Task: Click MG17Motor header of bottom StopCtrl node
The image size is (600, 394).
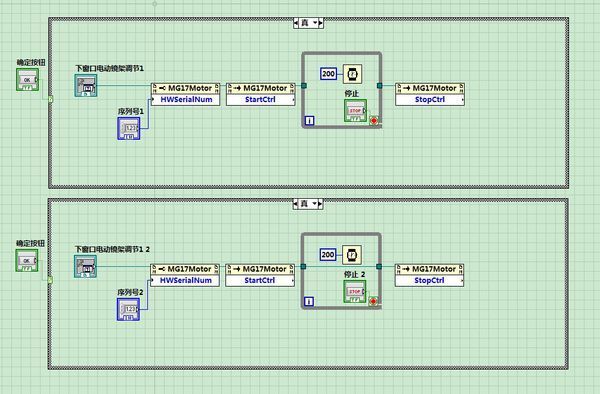Action: point(429,269)
